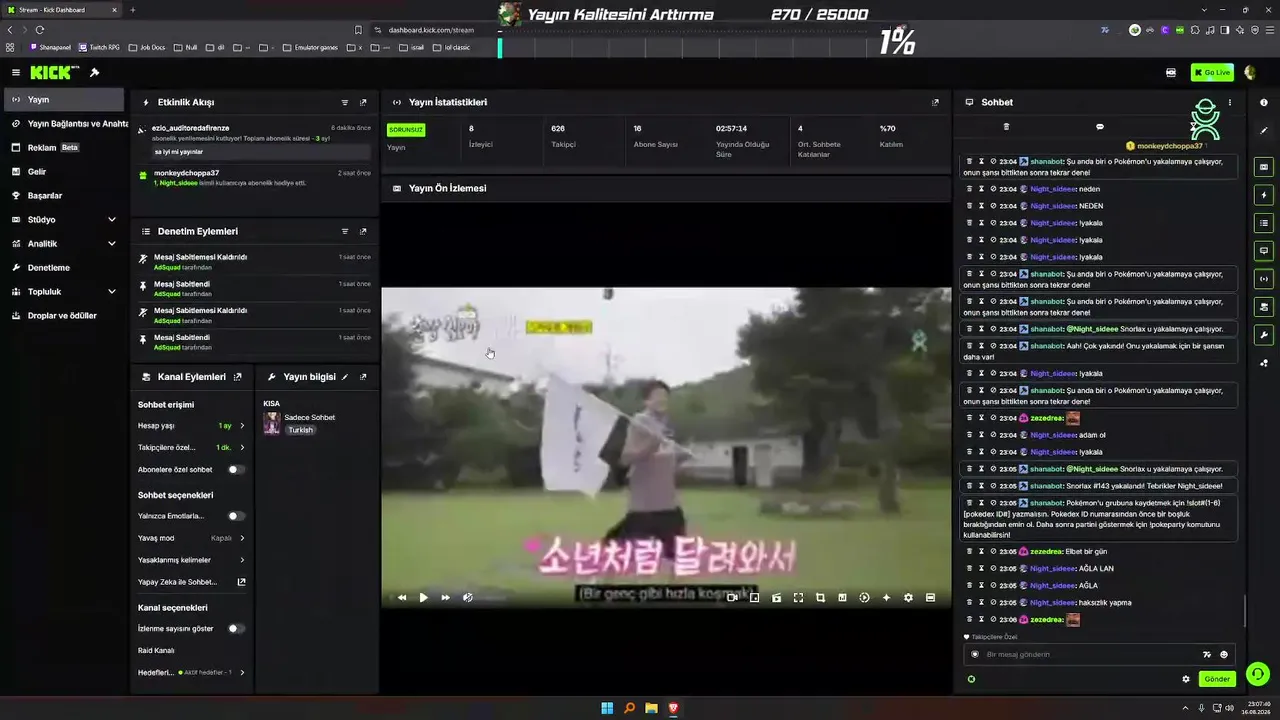Open File Explorer from taskbar
Viewport: 1280px width, 720px height.
pyautogui.click(x=651, y=709)
